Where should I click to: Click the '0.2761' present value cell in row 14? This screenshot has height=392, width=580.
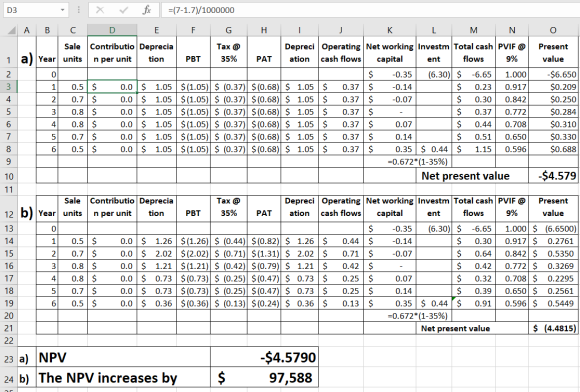tap(553, 241)
